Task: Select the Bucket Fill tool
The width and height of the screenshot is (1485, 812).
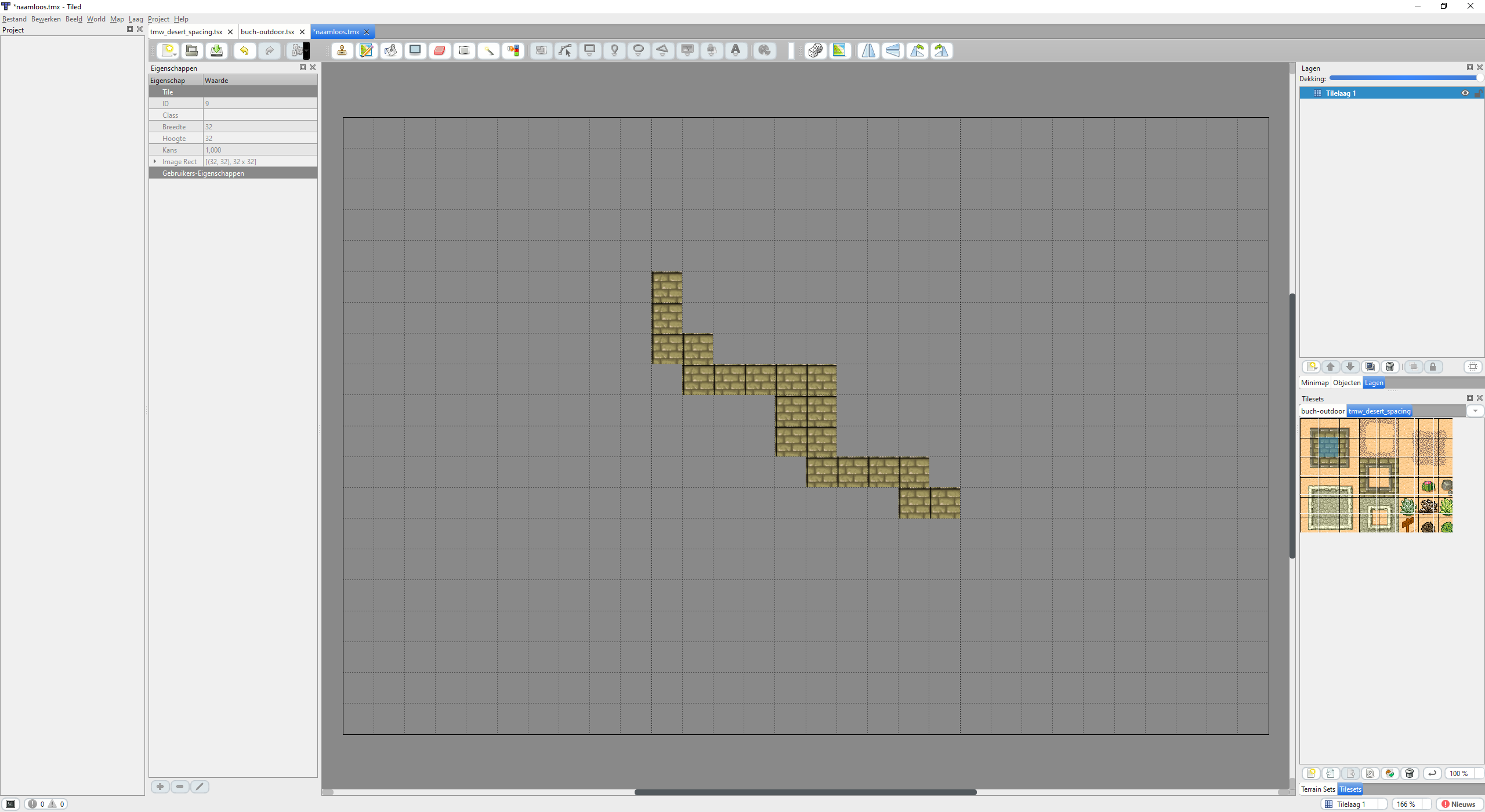Action: coord(390,50)
